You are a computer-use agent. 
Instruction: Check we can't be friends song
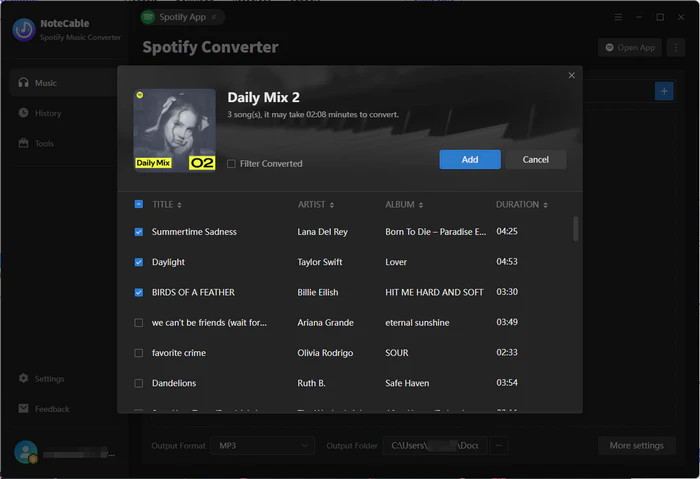[139, 323]
